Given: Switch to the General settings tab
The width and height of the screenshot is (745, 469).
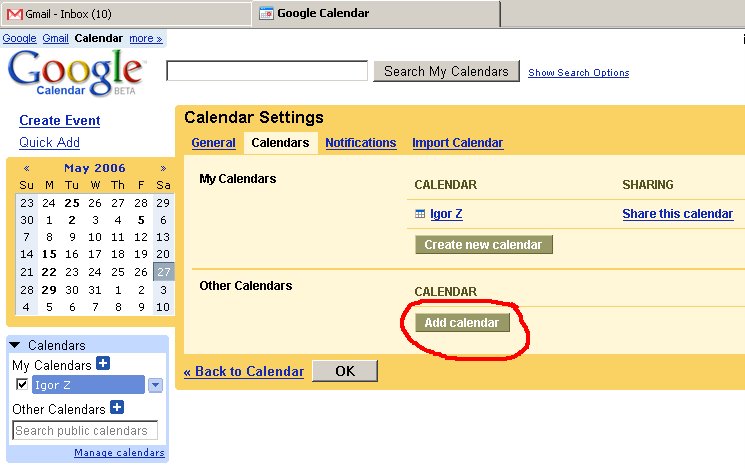Looking at the screenshot, I should [213, 143].
